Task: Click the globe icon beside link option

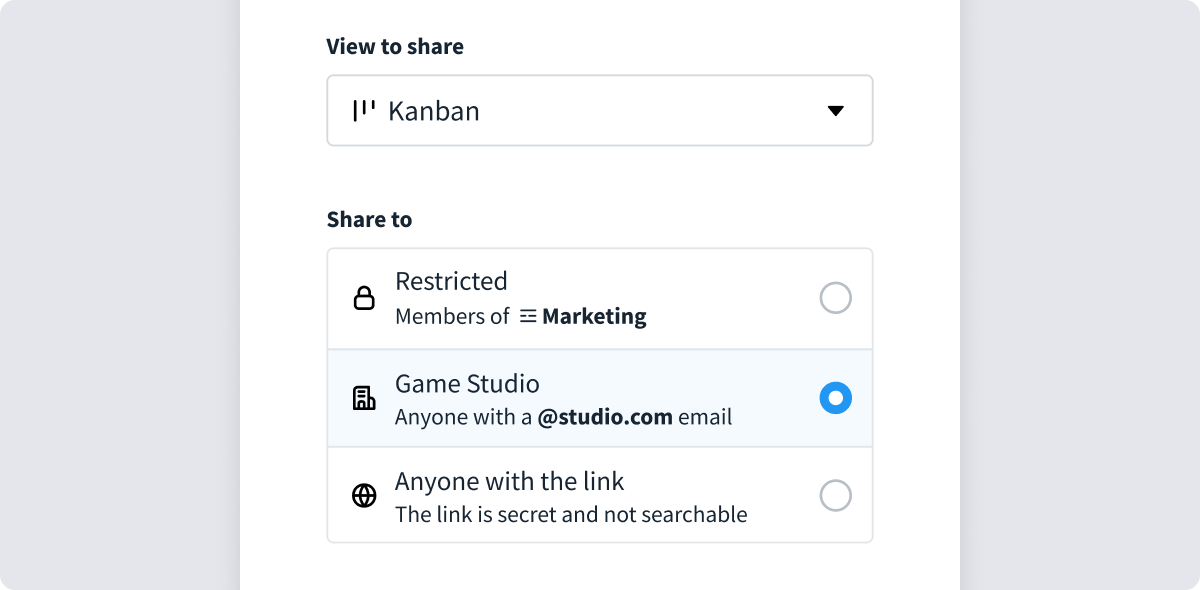Action: point(364,496)
